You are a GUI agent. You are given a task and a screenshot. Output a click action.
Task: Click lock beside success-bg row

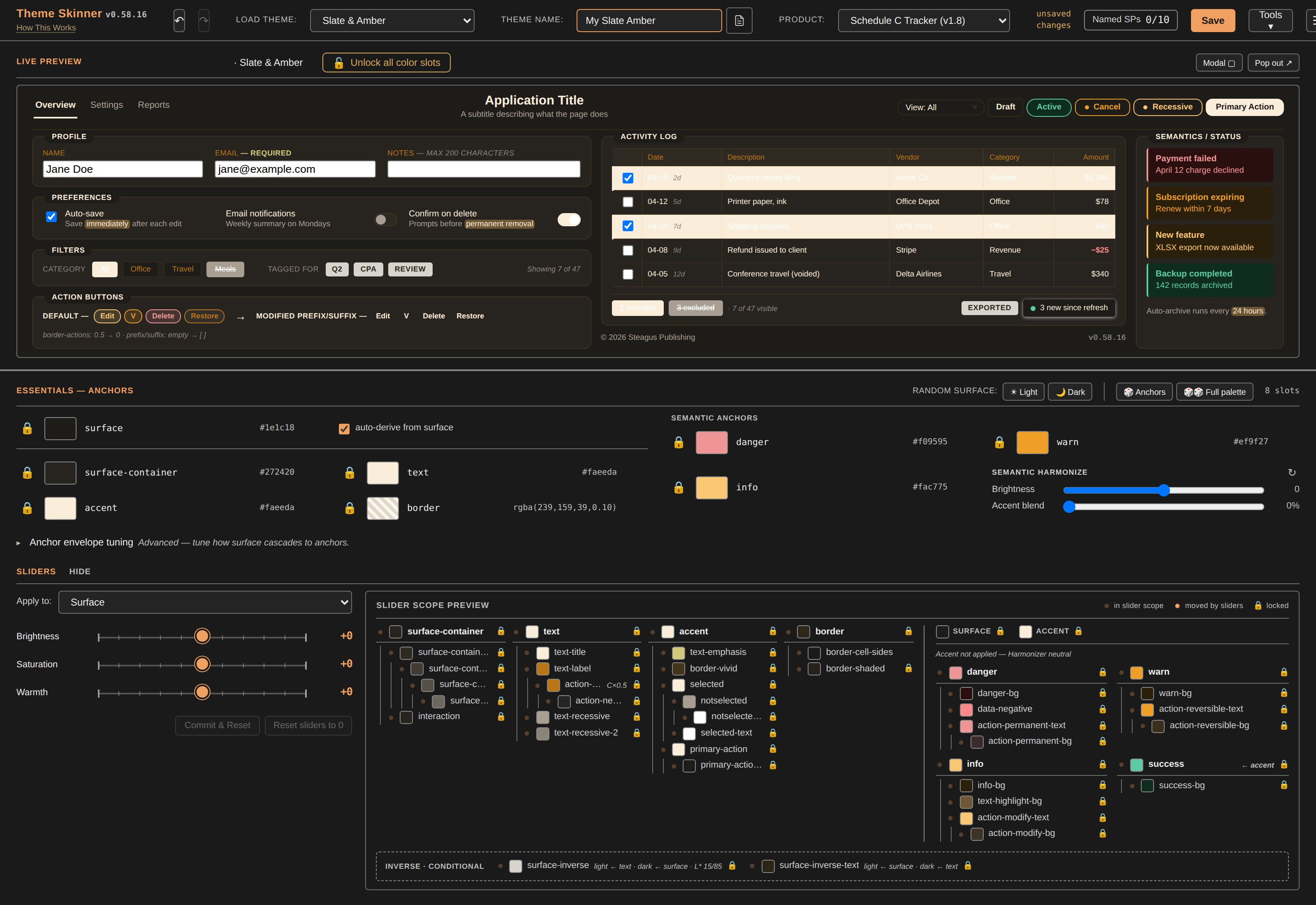point(1284,785)
